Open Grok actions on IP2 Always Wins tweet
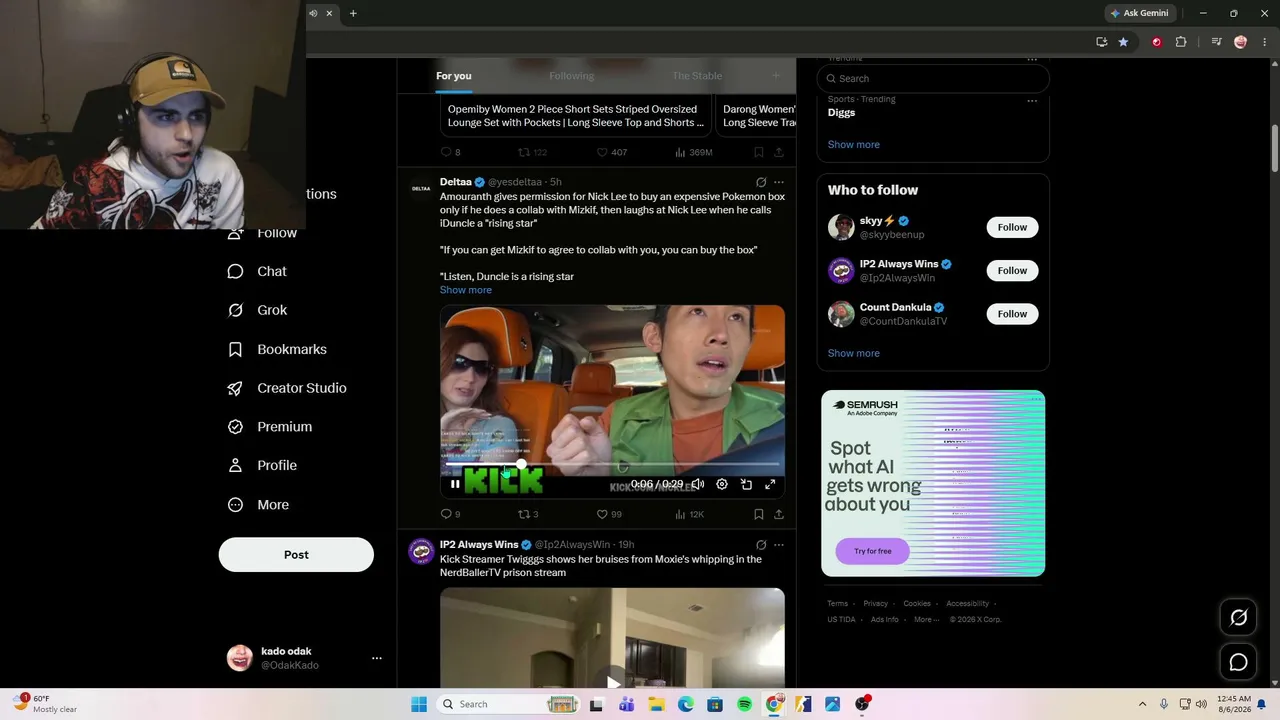 point(761,545)
